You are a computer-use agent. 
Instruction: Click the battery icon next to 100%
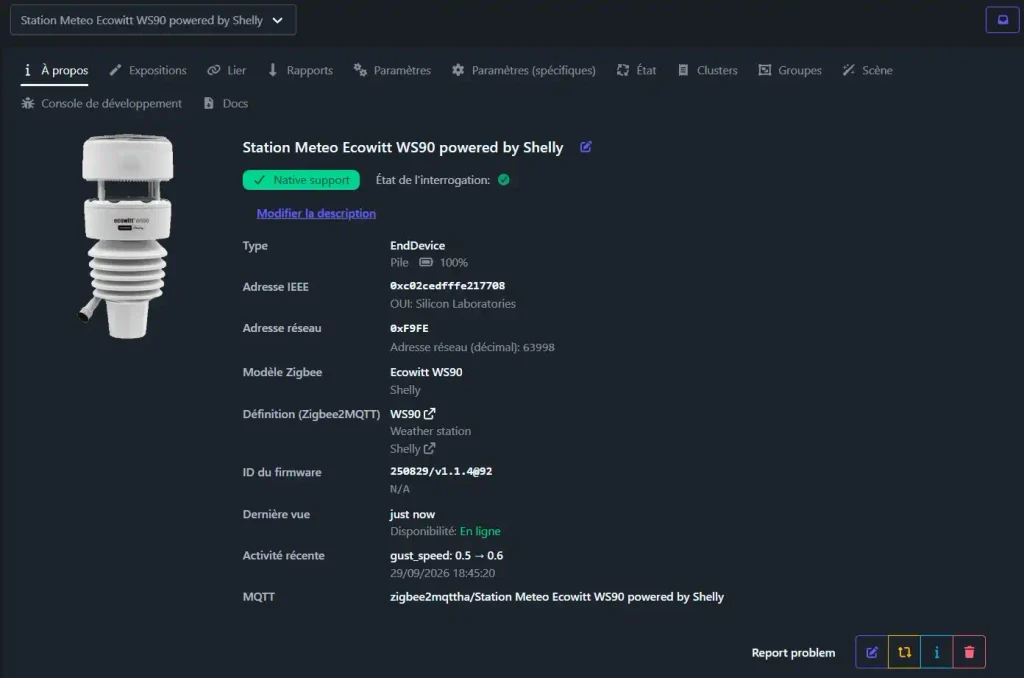[x=426, y=263]
